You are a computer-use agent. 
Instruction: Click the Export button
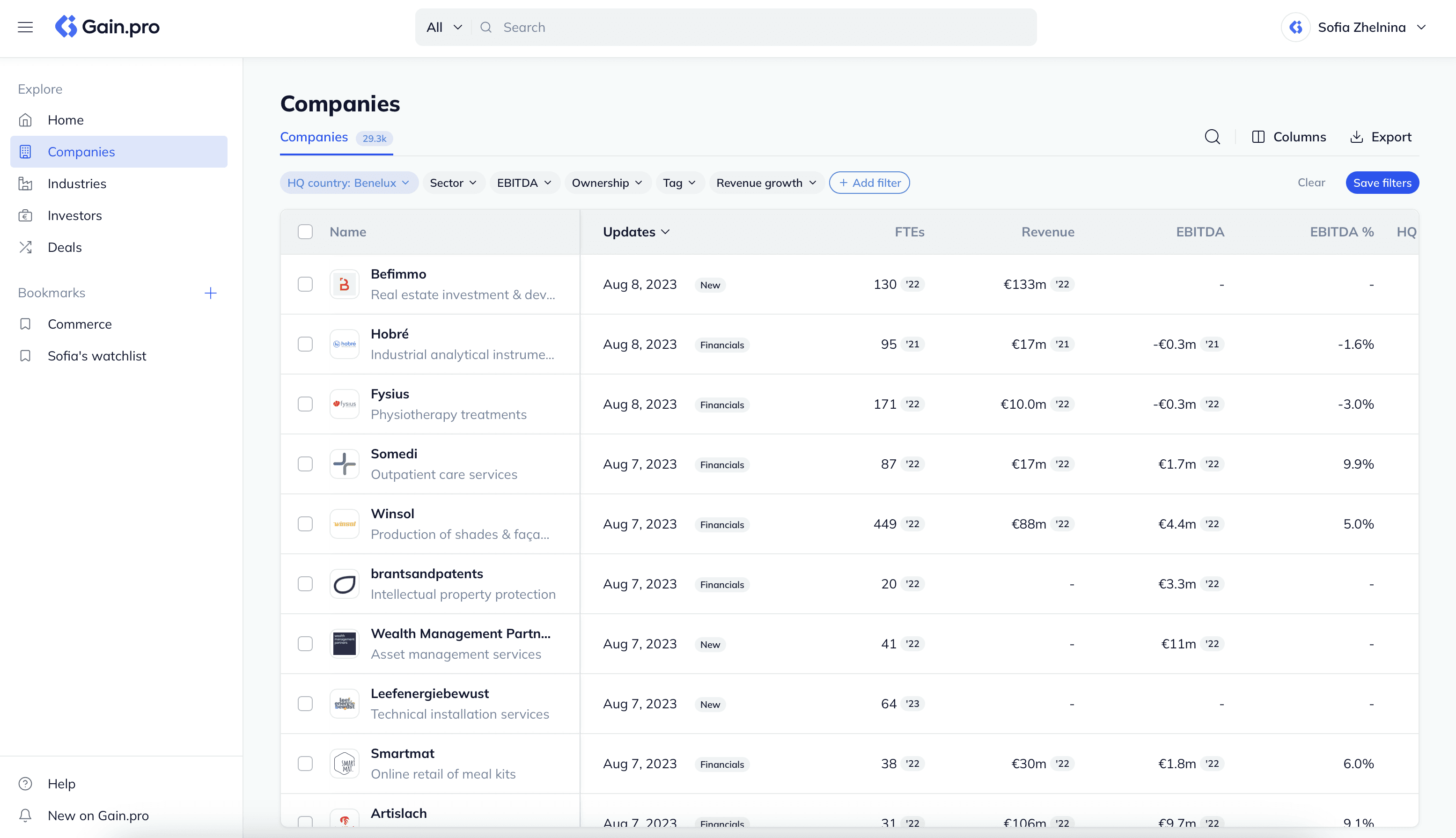coord(1381,136)
